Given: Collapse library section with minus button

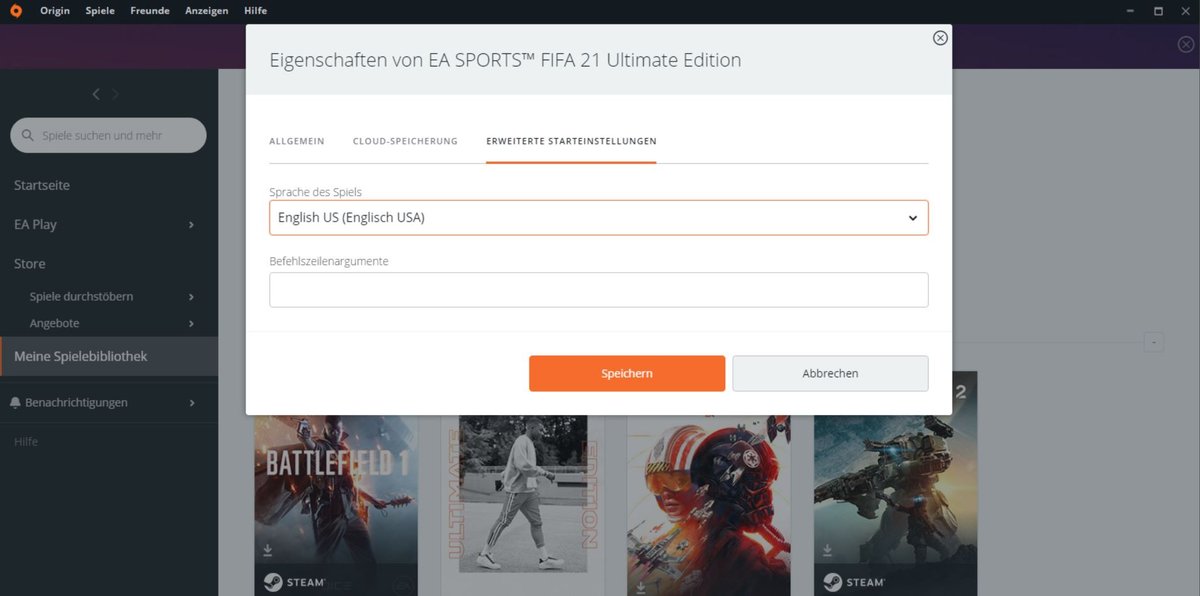Looking at the screenshot, I should [1153, 343].
